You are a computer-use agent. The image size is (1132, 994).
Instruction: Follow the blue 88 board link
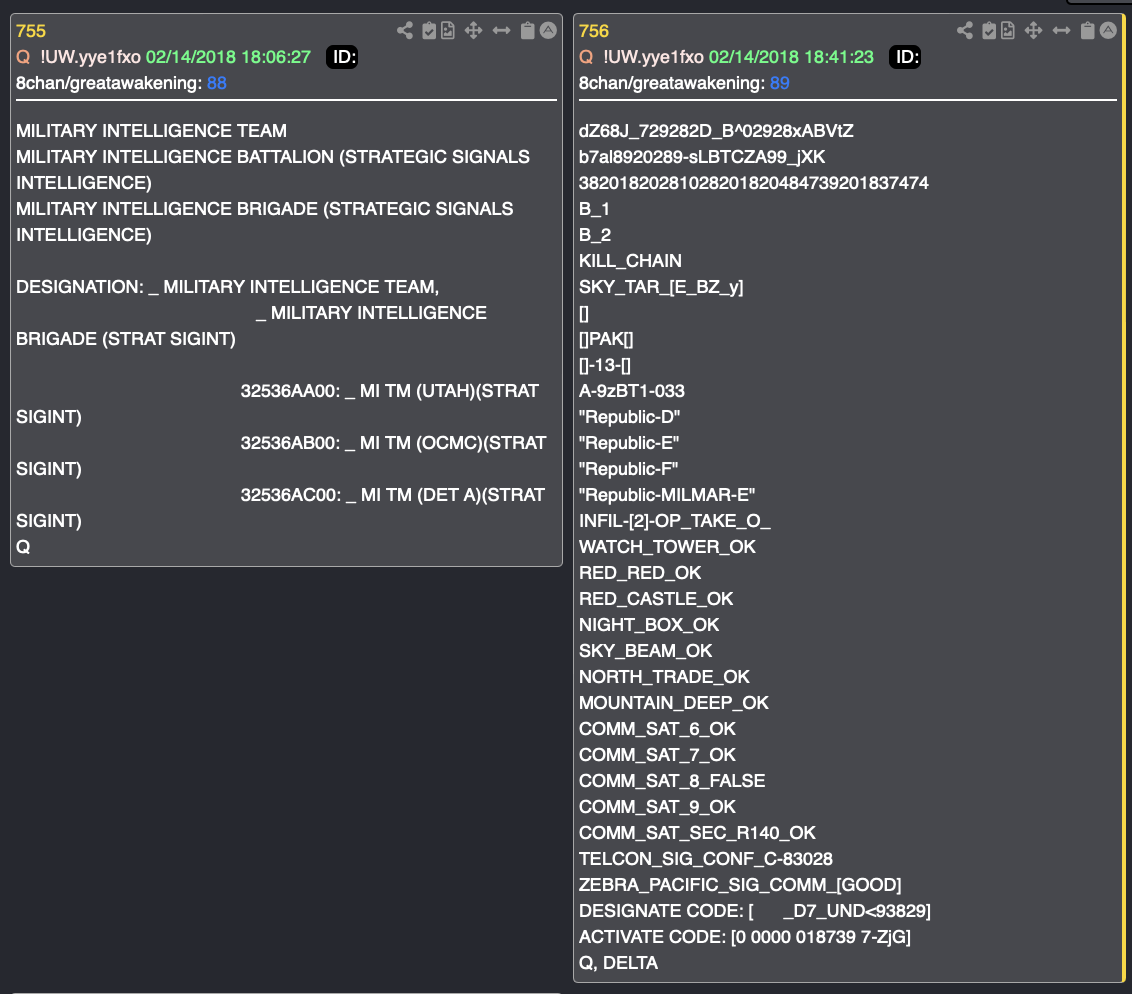(x=217, y=83)
